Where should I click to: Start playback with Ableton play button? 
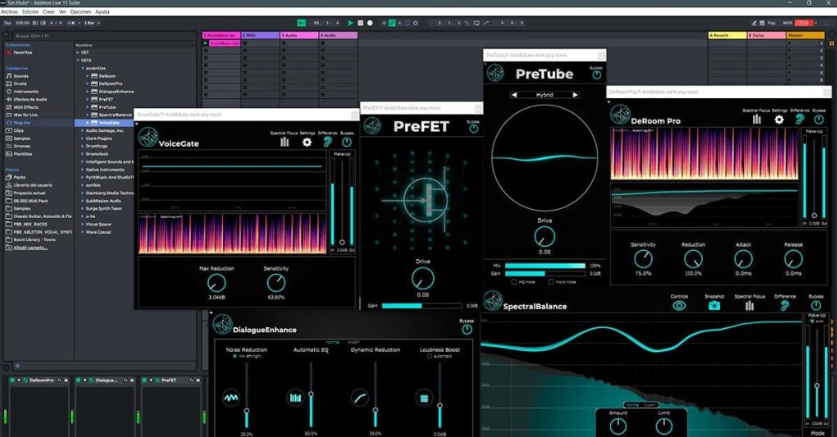click(351, 23)
